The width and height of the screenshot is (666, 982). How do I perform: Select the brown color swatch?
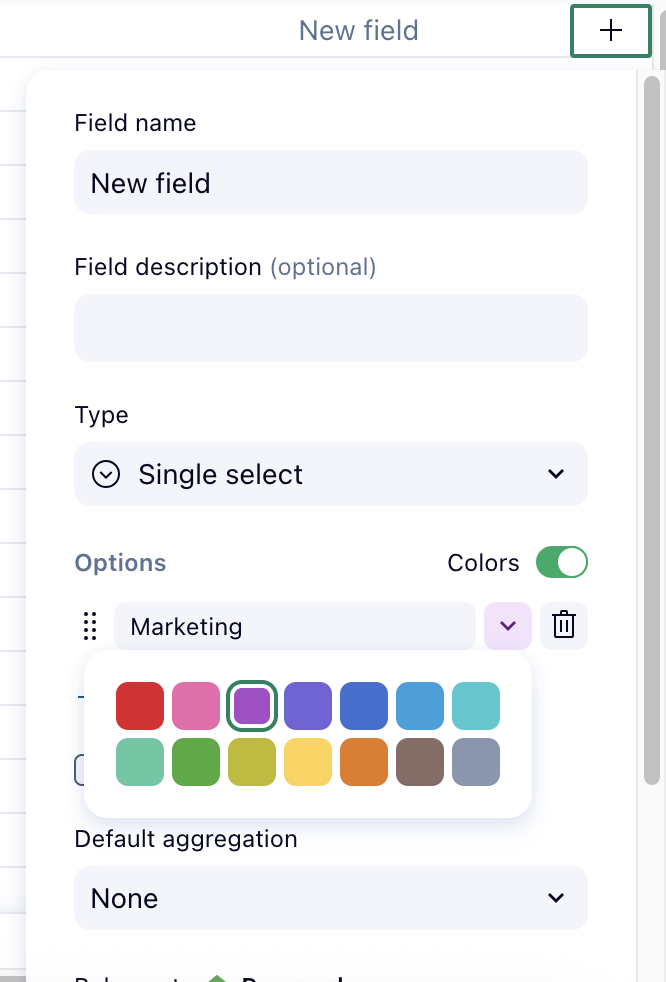[420, 762]
